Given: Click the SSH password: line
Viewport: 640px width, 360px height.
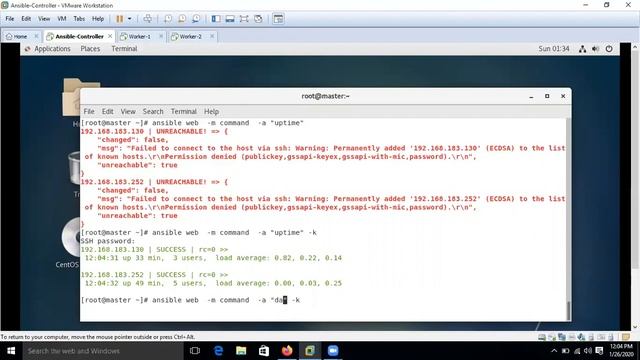Looking at the screenshot, I should point(108,241).
